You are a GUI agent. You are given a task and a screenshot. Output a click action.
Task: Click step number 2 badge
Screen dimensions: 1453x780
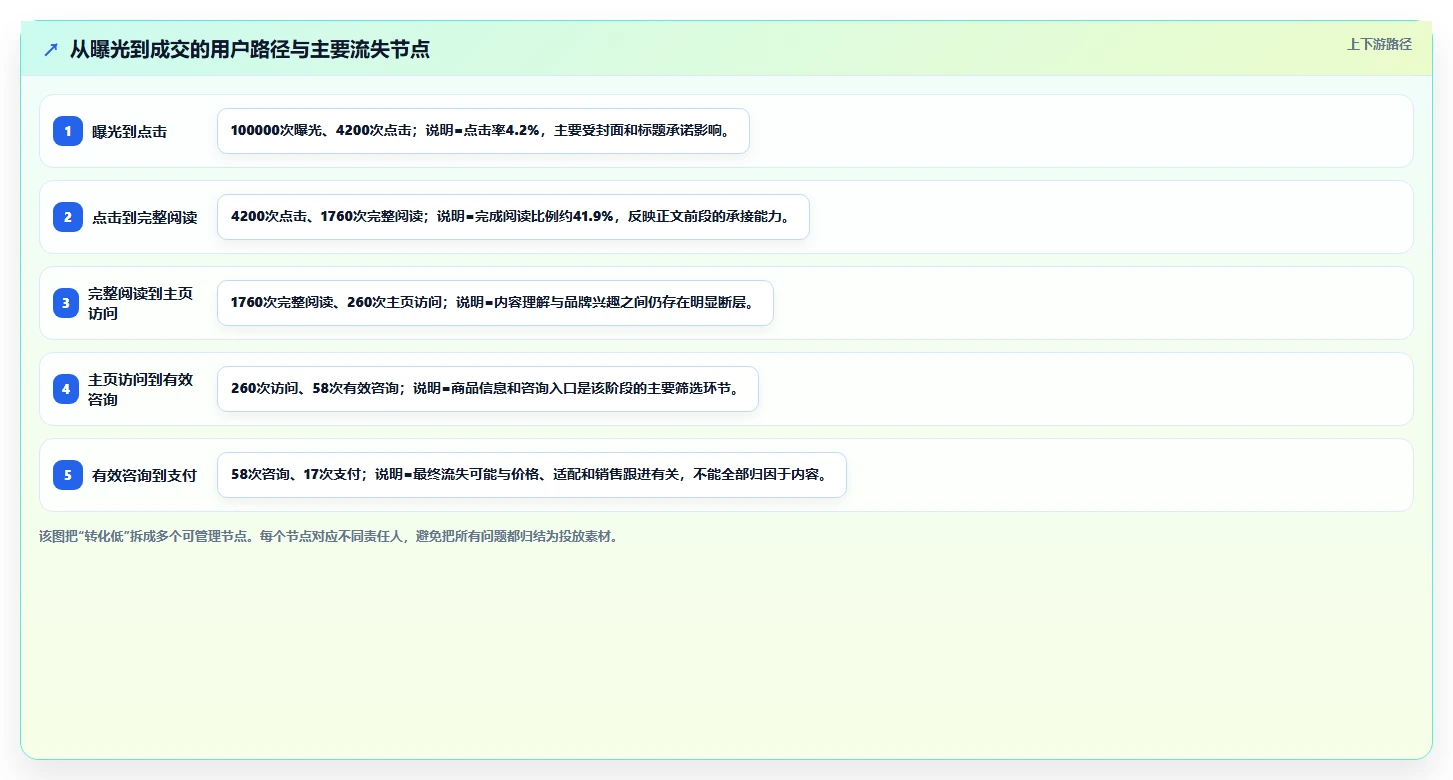pos(68,217)
